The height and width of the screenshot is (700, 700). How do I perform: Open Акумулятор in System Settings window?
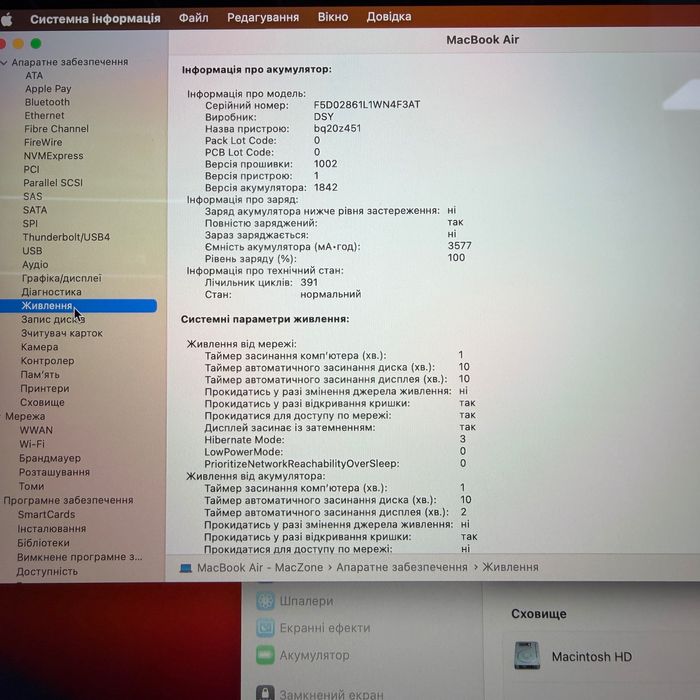click(x=303, y=655)
